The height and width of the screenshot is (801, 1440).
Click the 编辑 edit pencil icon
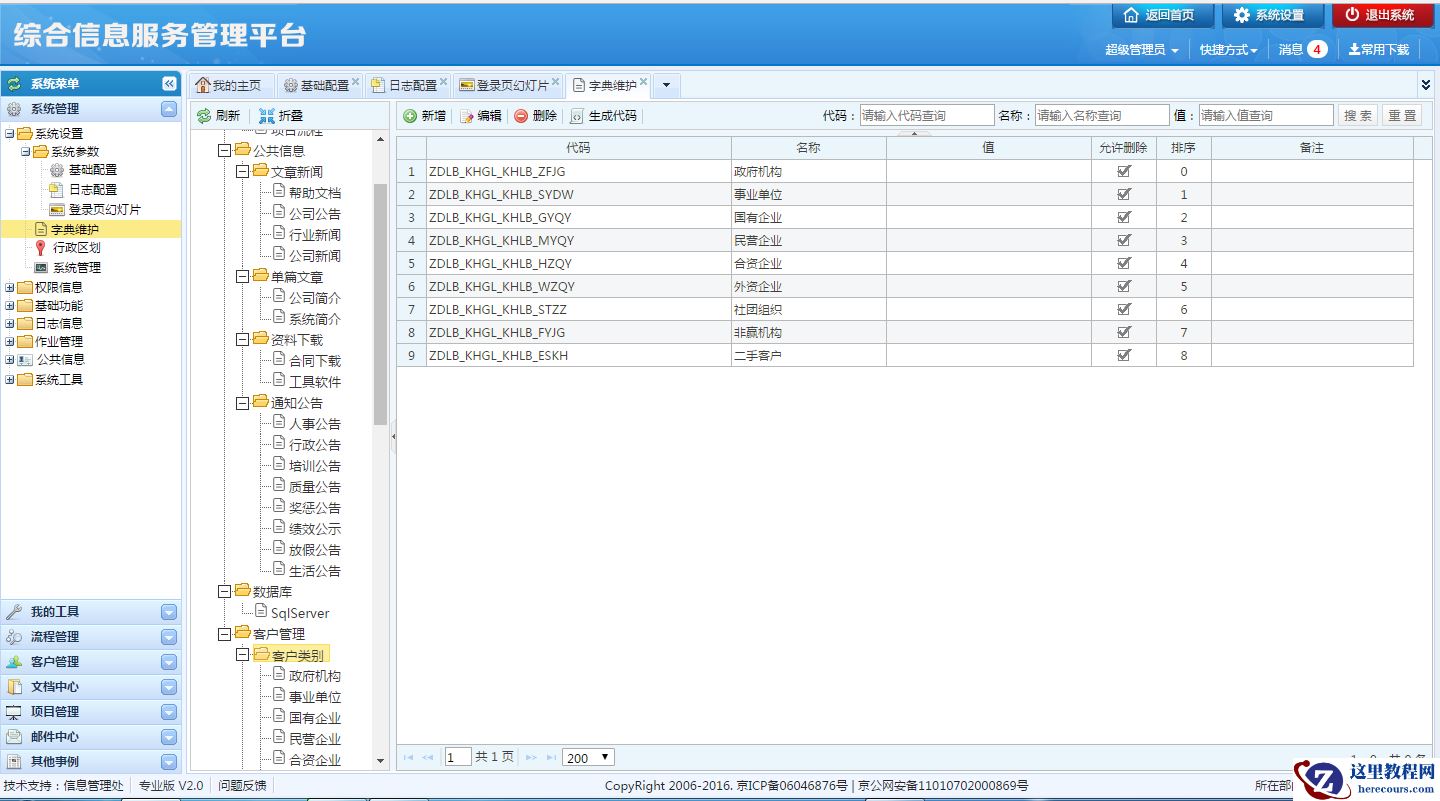coord(467,116)
